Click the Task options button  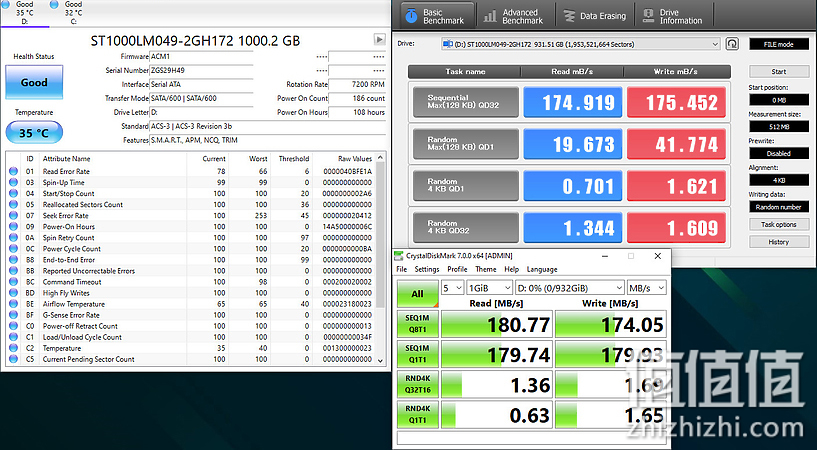tap(779, 224)
